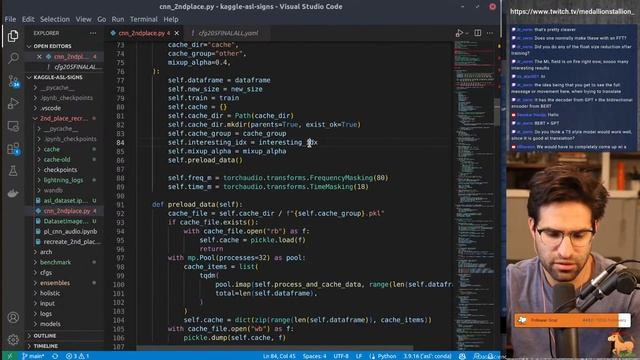Open the View menu

83,19
